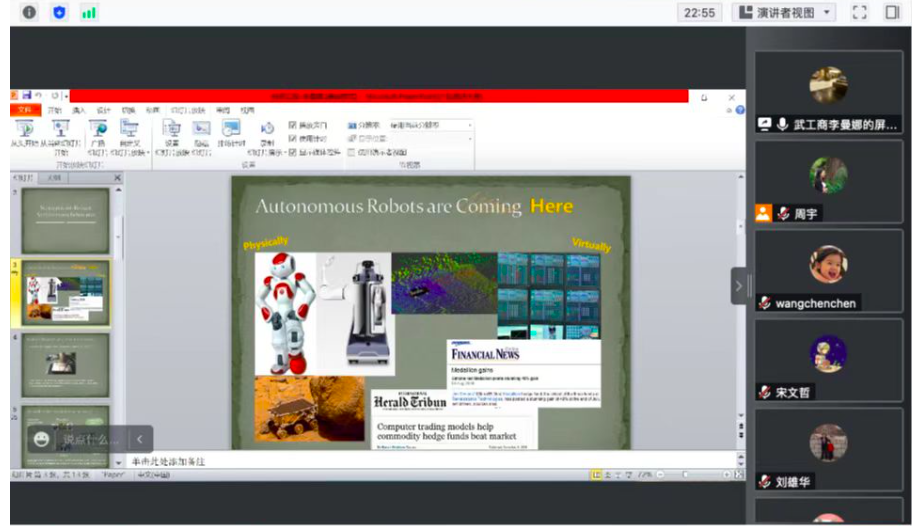Check the green network signal icon
The height and width of the screenshot is (526, 912).
tap(89, 13)
